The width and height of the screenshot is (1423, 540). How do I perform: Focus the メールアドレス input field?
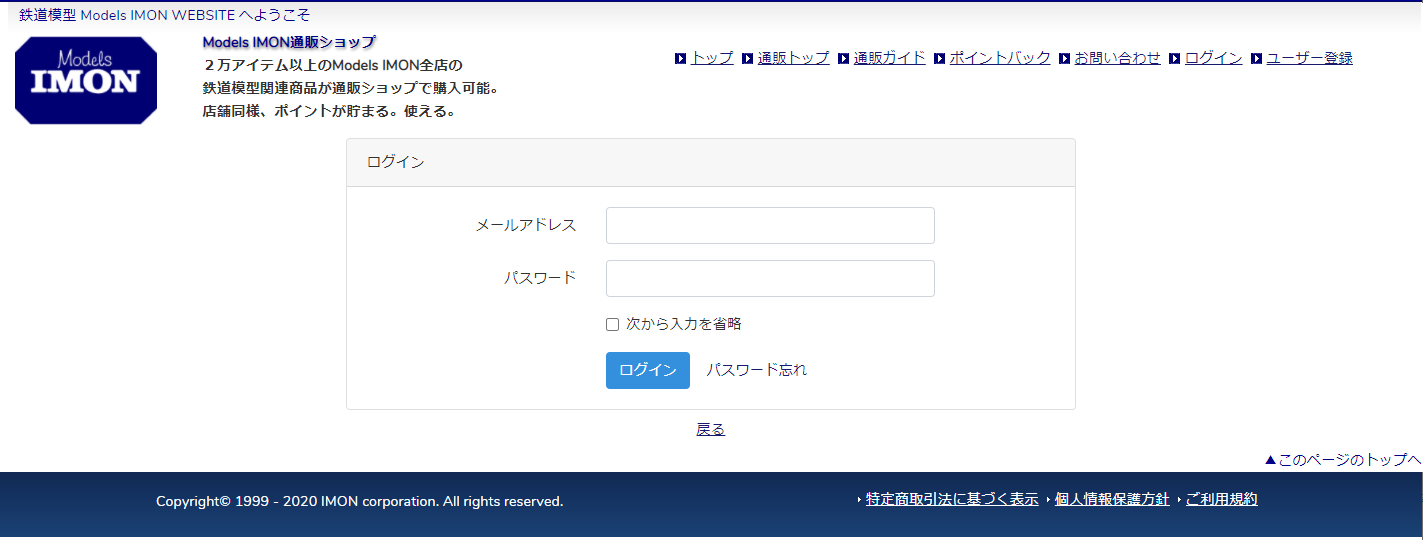coord(770,225)
